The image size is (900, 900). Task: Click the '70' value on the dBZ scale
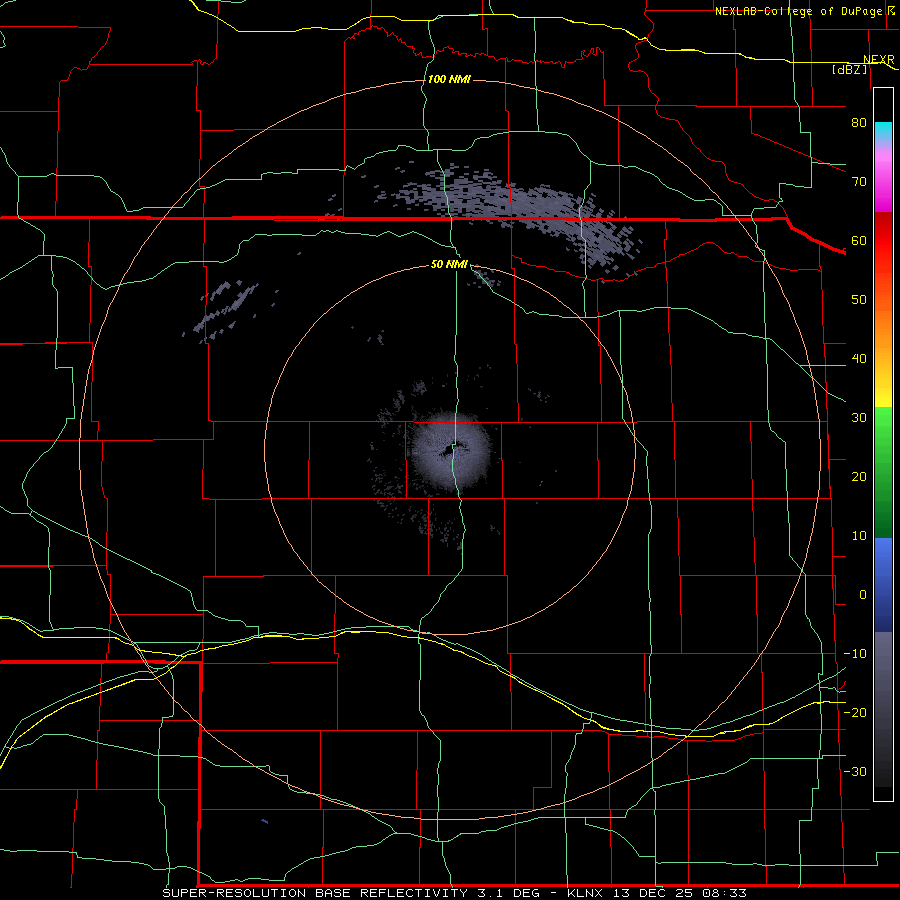[x=859, y=181]
